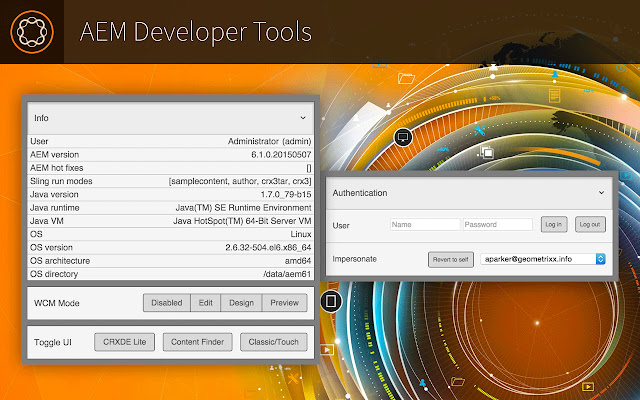Image resolution: width=640 pixels, height=400 pixels.
Task: Click the Toggle UI label
Action: coord(53,342)
